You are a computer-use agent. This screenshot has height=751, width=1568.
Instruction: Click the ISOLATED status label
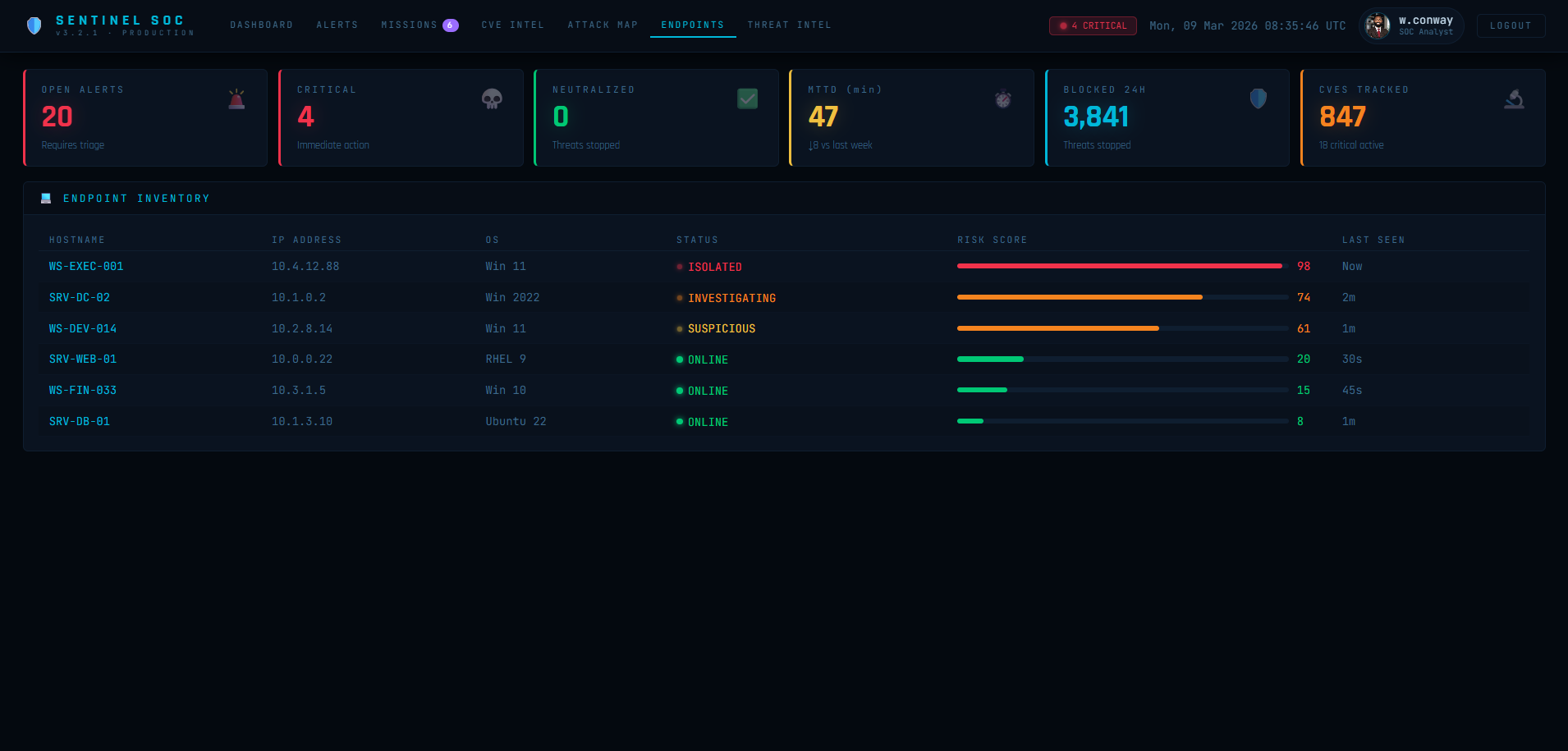click(x=715, y=268)
